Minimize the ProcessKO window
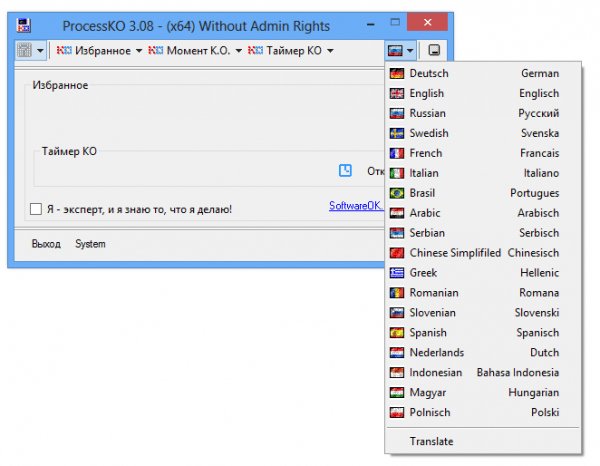 click(x=370, y=24)
